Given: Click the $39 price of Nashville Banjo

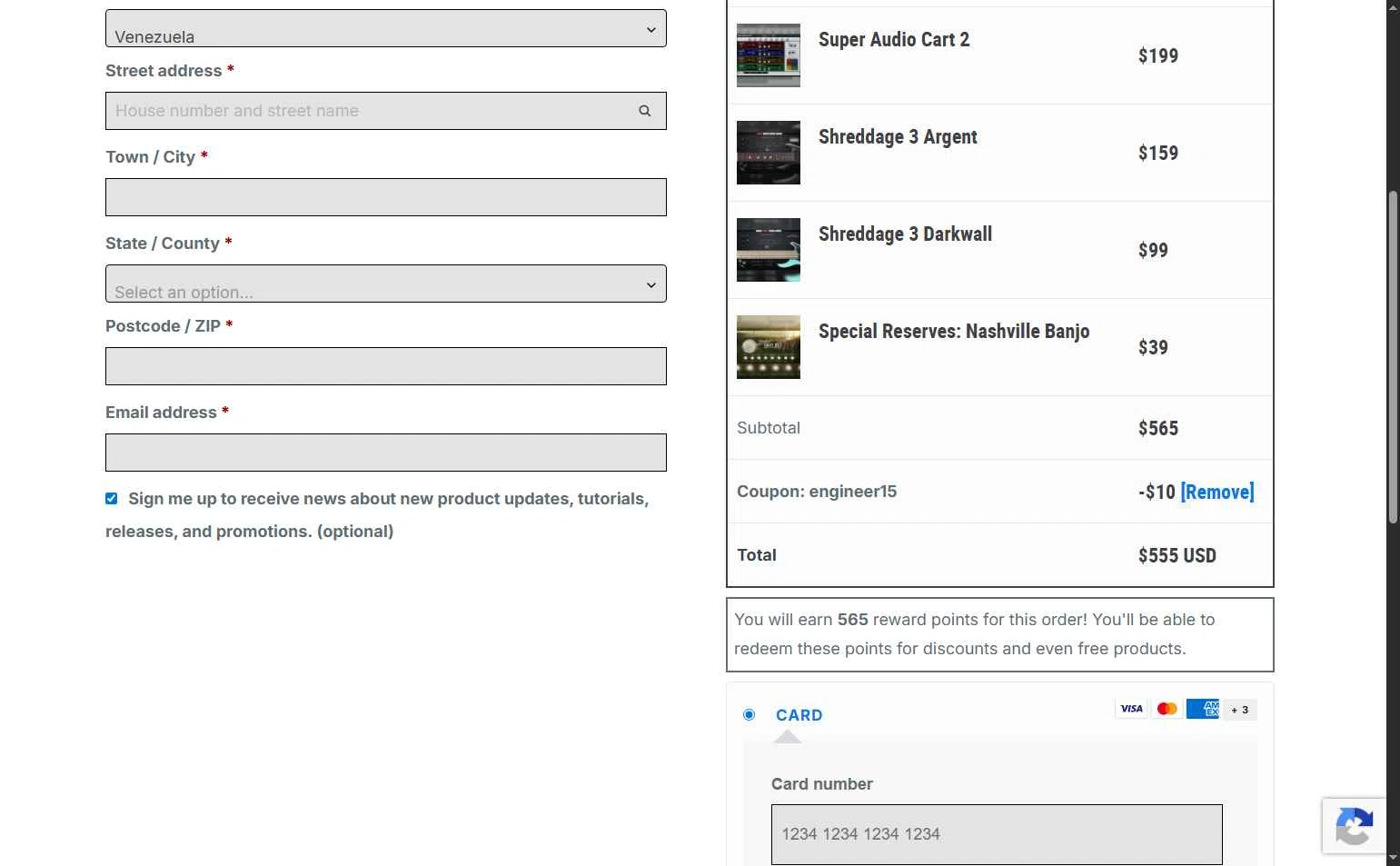Looking at the screenshot, I should click(x=1153, y=347).
